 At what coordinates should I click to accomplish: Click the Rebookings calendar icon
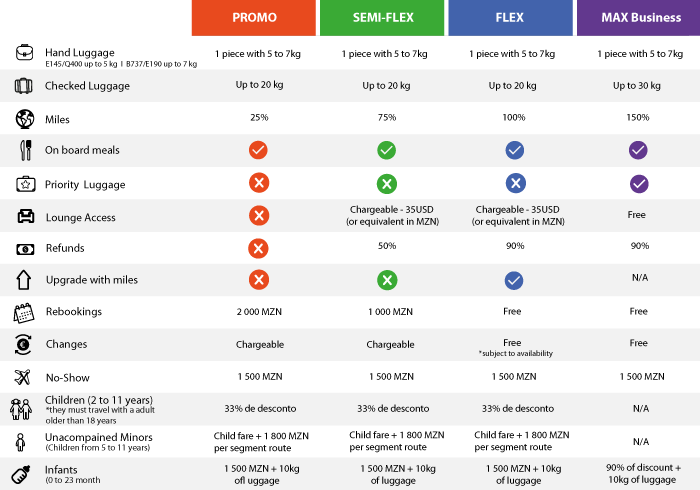click(23, 313)
